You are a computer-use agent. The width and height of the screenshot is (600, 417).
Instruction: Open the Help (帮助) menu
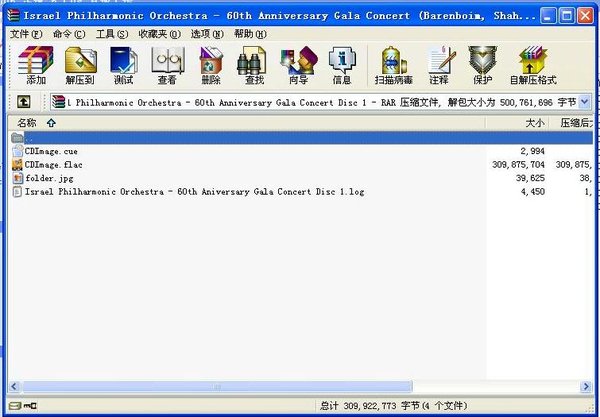(250, 34)
